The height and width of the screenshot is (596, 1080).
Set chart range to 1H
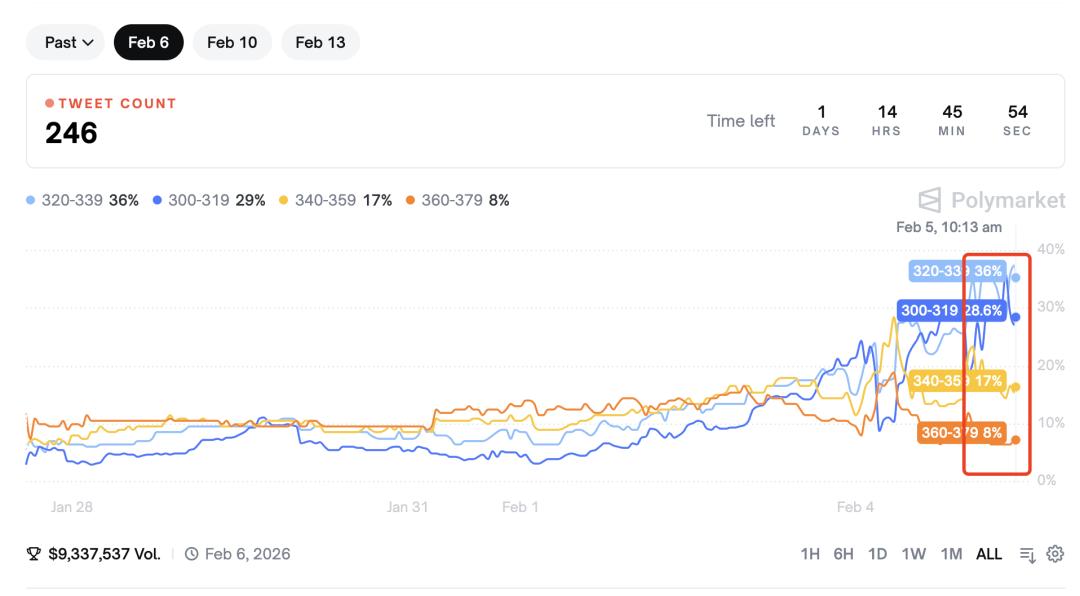[x=811, y=554]
